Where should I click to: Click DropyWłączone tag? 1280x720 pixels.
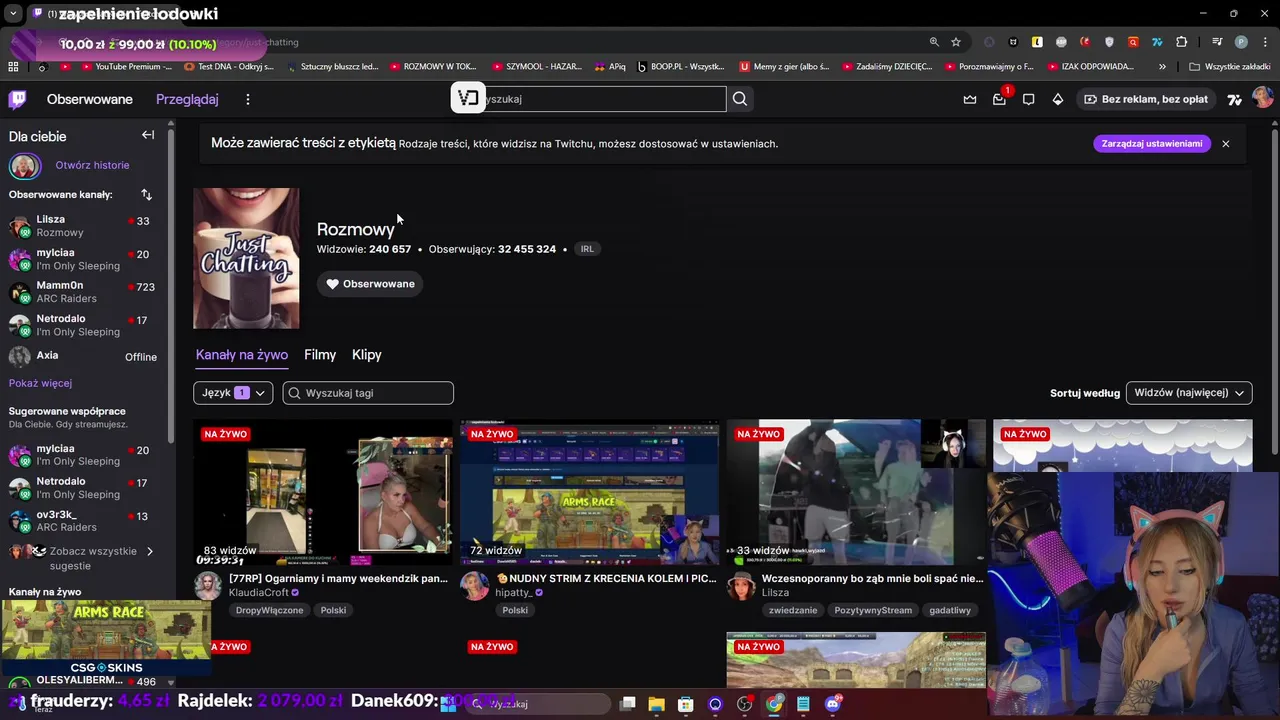269,610
